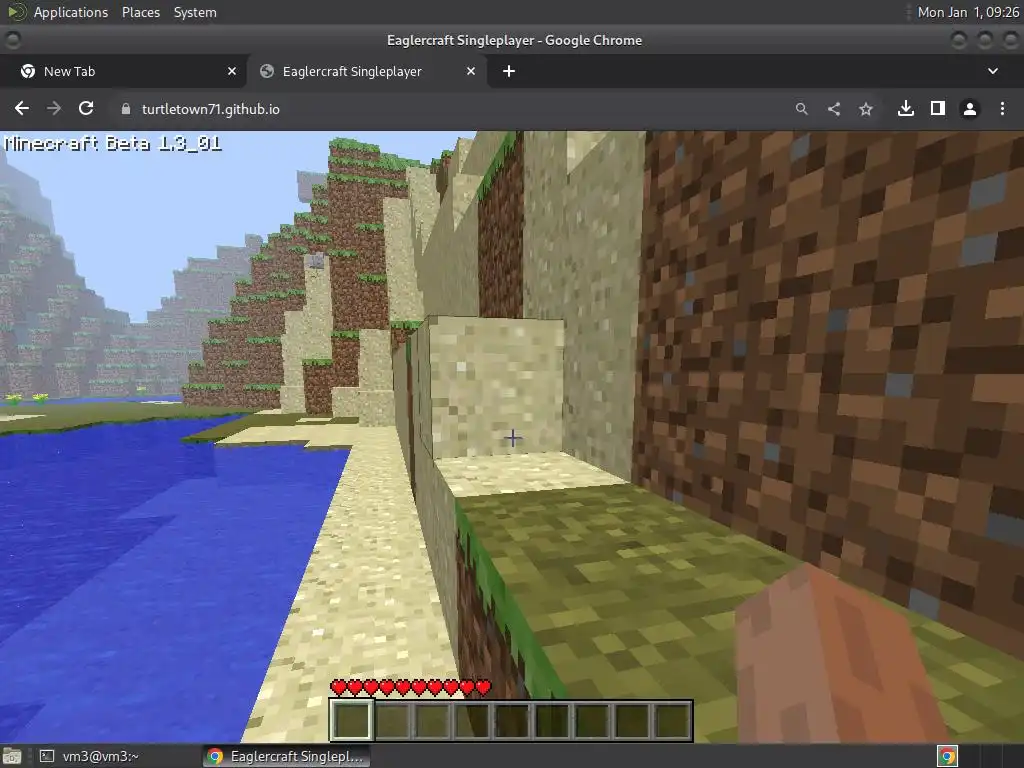
Task: Open Chrome three-dot menu
Action: tap(1002, 108)
